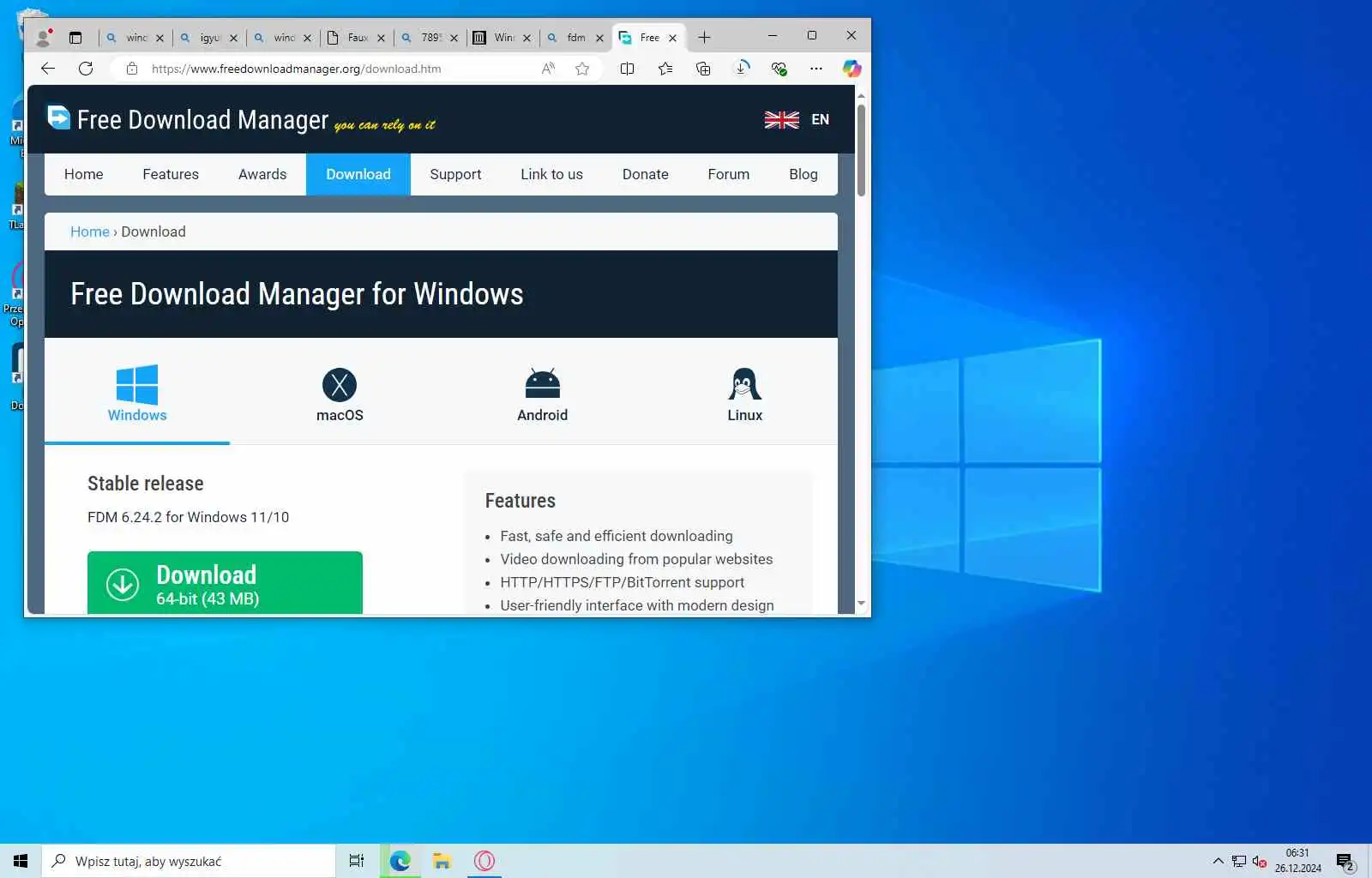Screen dimensions: 1372x878
Task: Open a new tab with plus button
Action: pos(704,37)
